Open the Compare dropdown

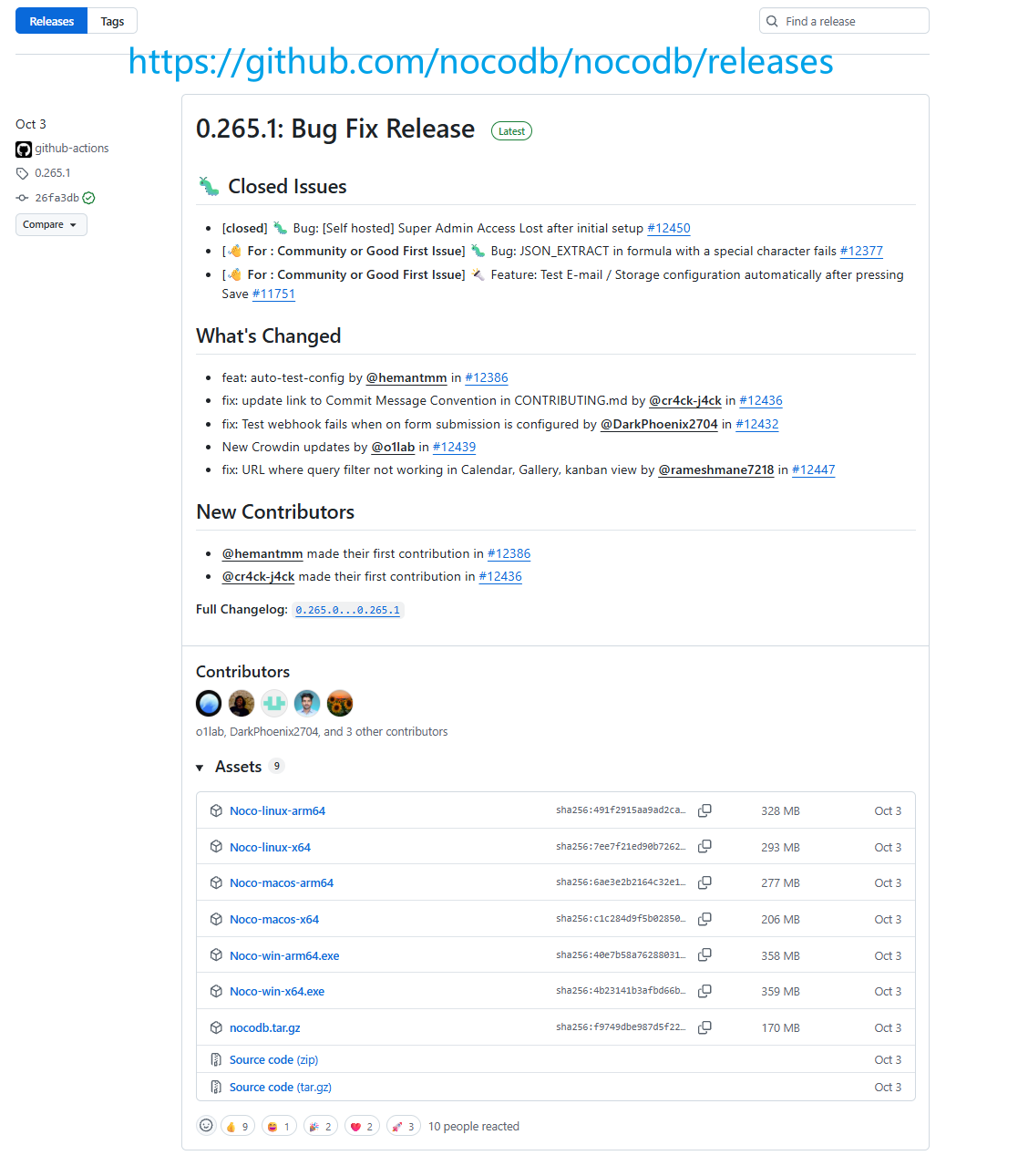pos(51,224)
